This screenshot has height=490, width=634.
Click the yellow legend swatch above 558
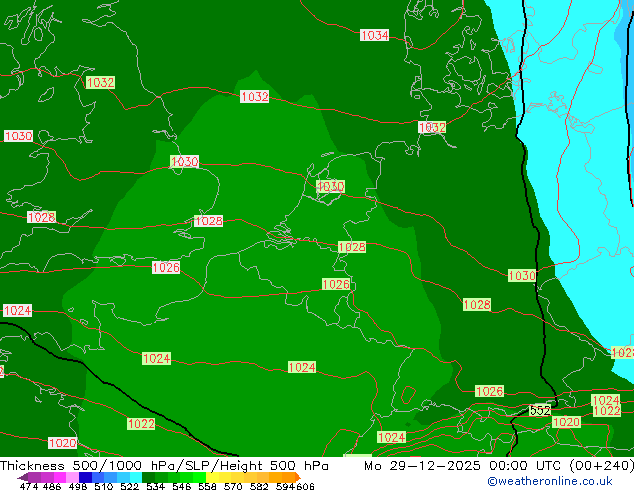pos(212,477)
